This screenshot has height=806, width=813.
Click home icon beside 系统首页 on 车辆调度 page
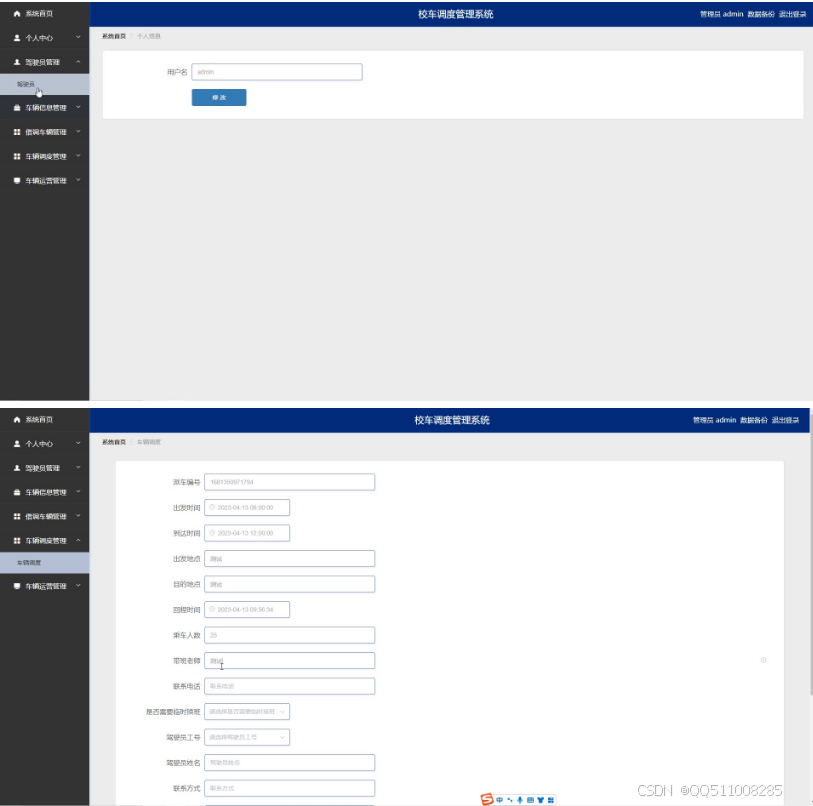[17, 420]
